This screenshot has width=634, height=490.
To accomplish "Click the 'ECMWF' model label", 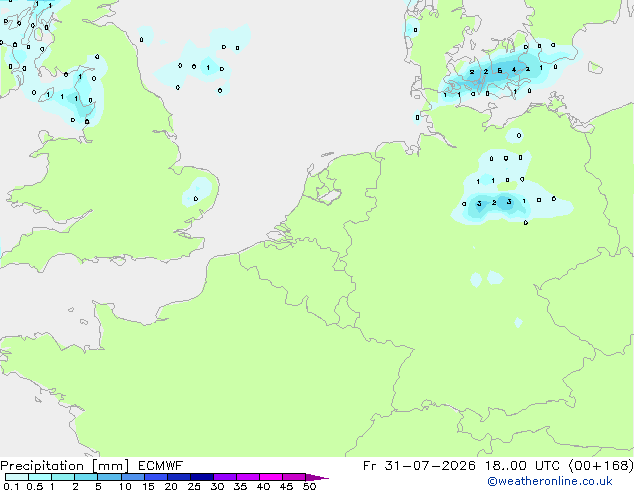I will coord(161,466).
